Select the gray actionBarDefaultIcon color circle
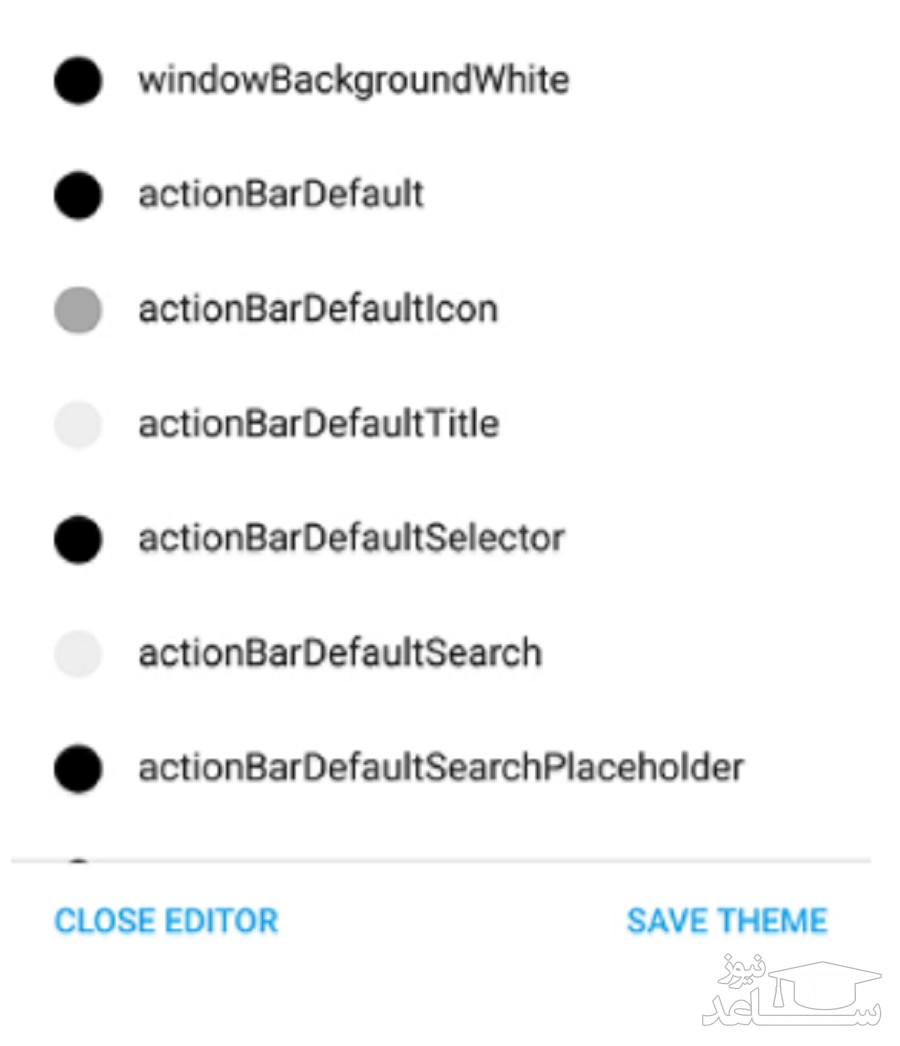 (78, 310)
